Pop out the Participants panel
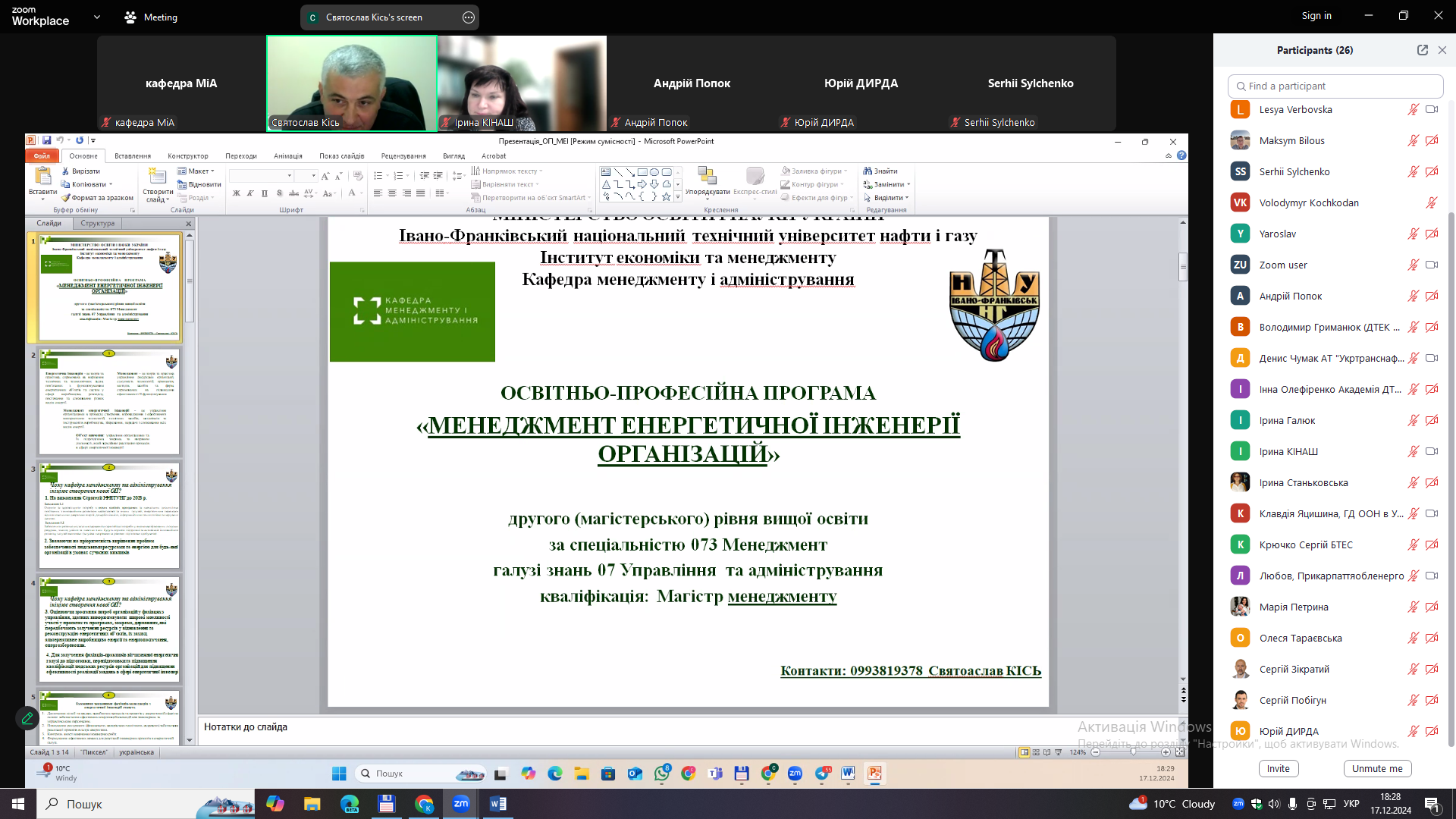This screenshot has width=1456, height=819. point(1422,50)
